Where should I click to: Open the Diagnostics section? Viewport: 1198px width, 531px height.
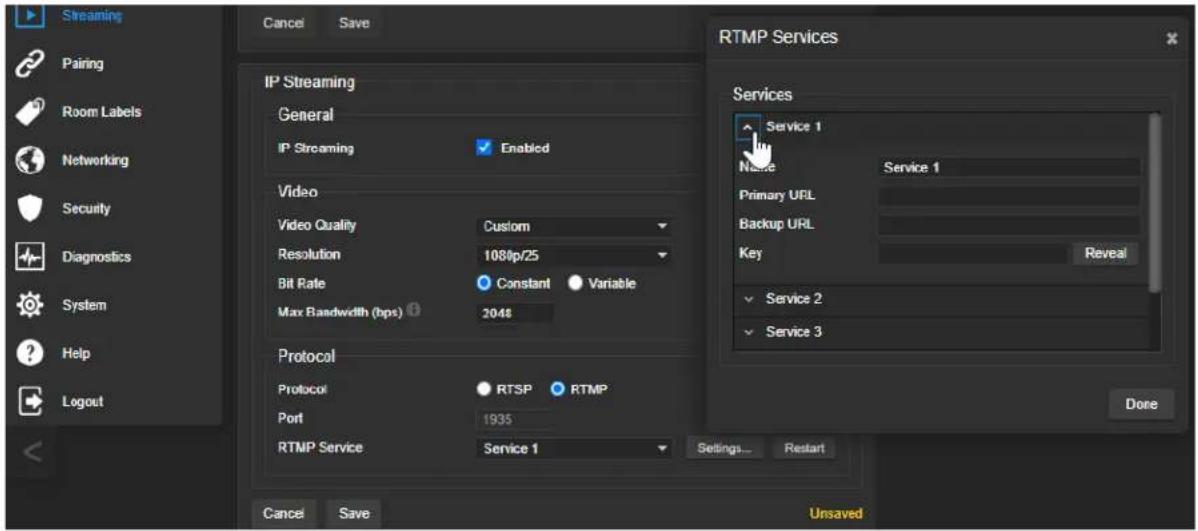pyautogui.click(x=96, y=257)
